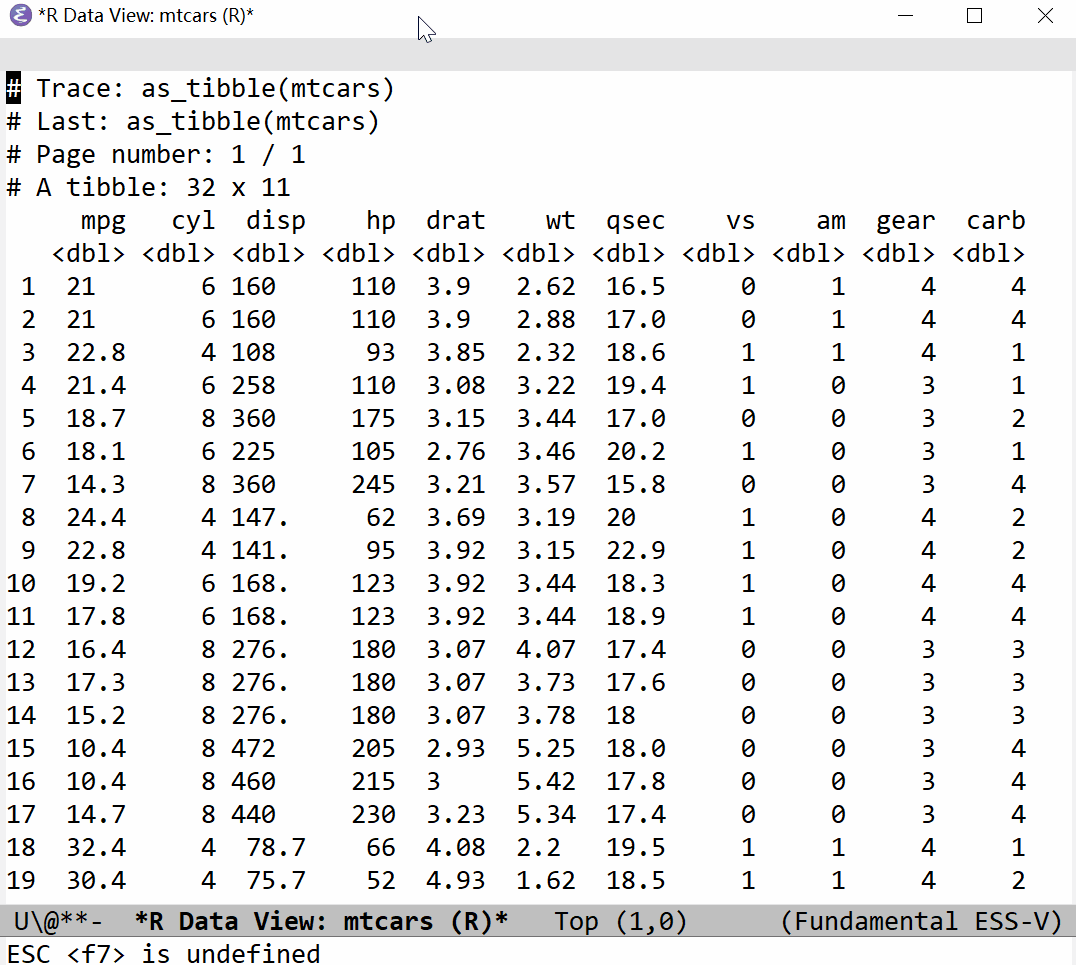The width and height of the screenshot is (1076, 965).
Task: Click the qsec value 22.9 in row 9
Action: point(635,551)
